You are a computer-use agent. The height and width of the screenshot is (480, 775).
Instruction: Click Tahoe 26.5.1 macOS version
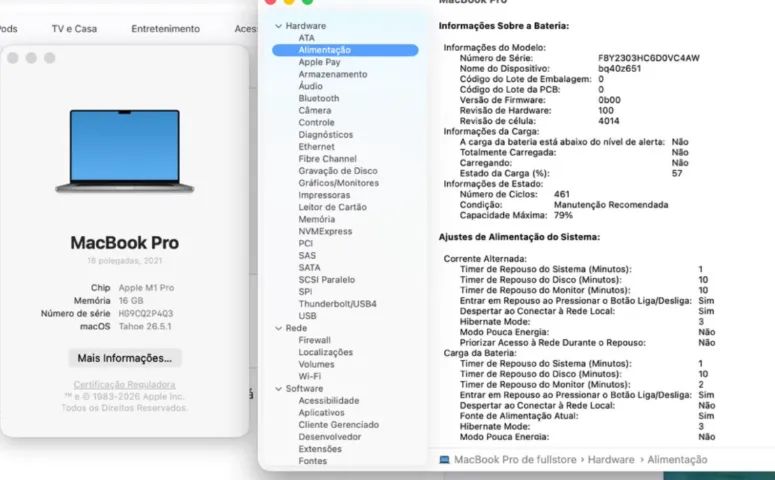(x=145, y=326)
